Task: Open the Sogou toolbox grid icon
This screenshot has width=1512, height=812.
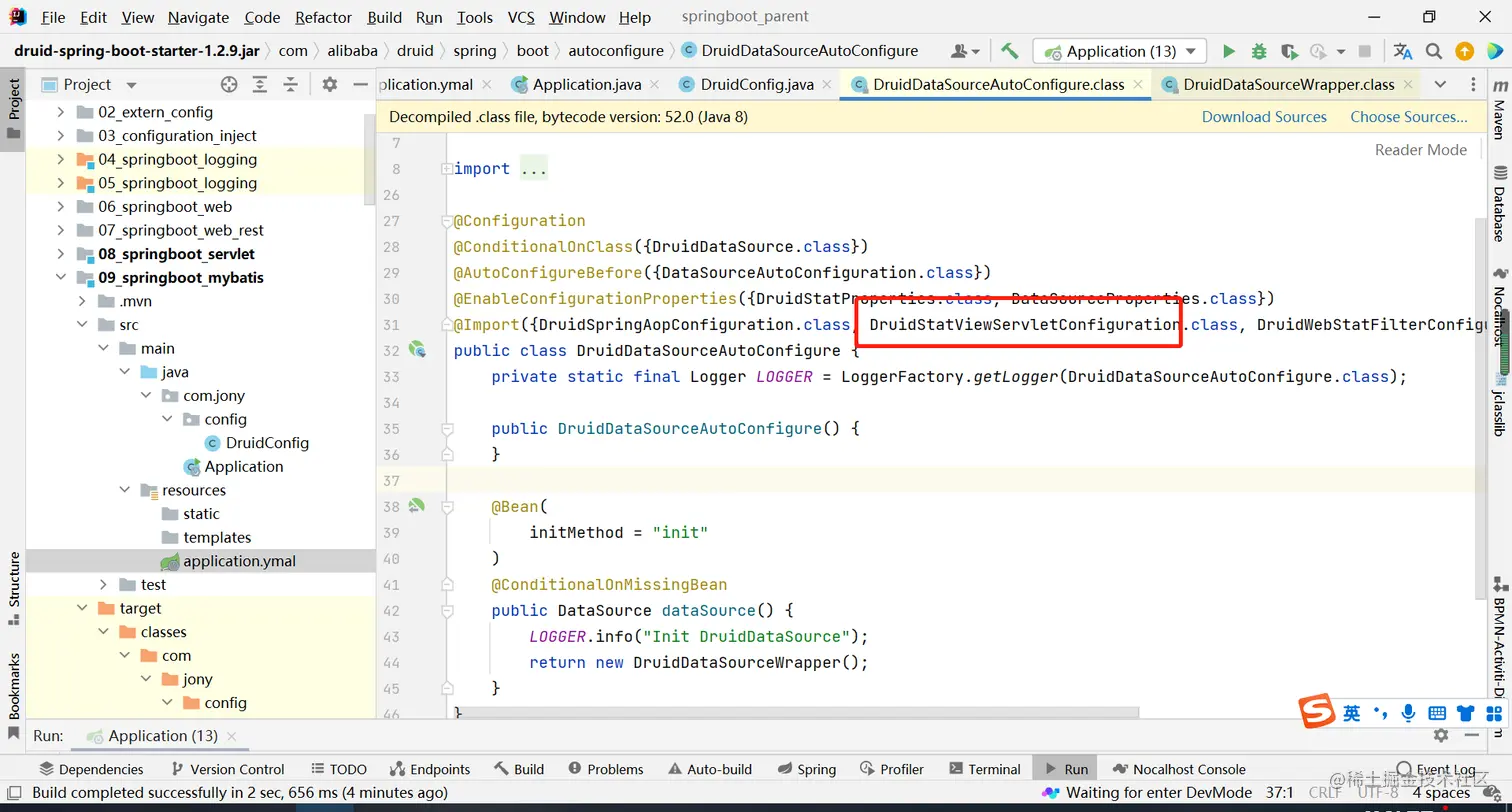Action: point(1496,713)
